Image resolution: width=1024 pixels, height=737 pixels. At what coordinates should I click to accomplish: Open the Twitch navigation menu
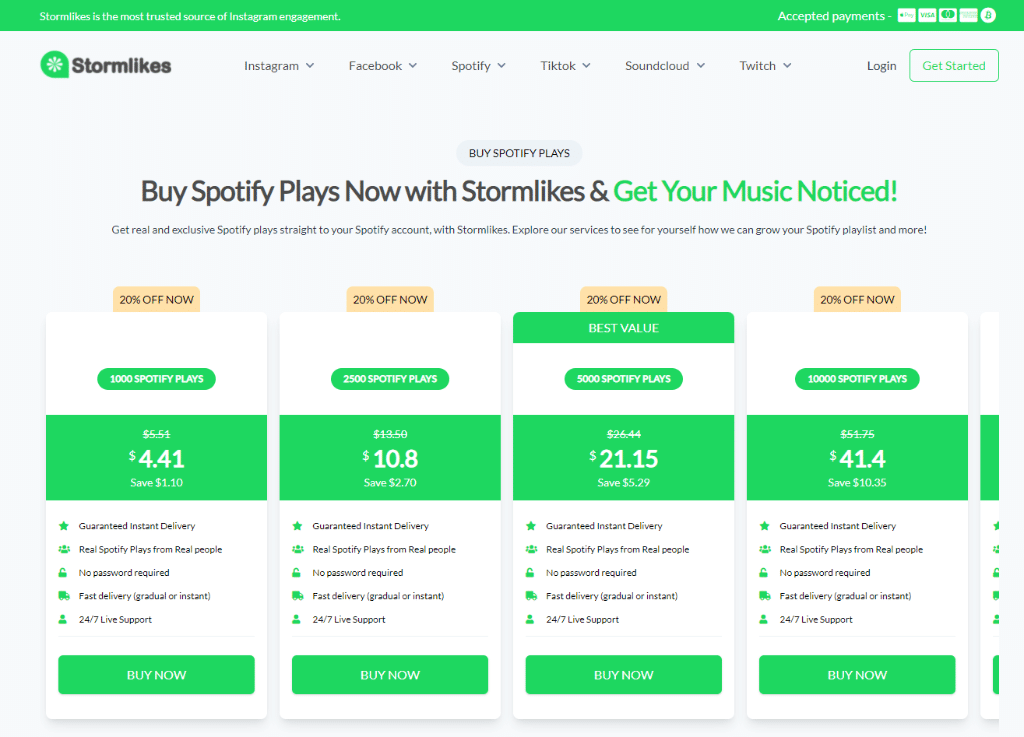tap(765, 65)
